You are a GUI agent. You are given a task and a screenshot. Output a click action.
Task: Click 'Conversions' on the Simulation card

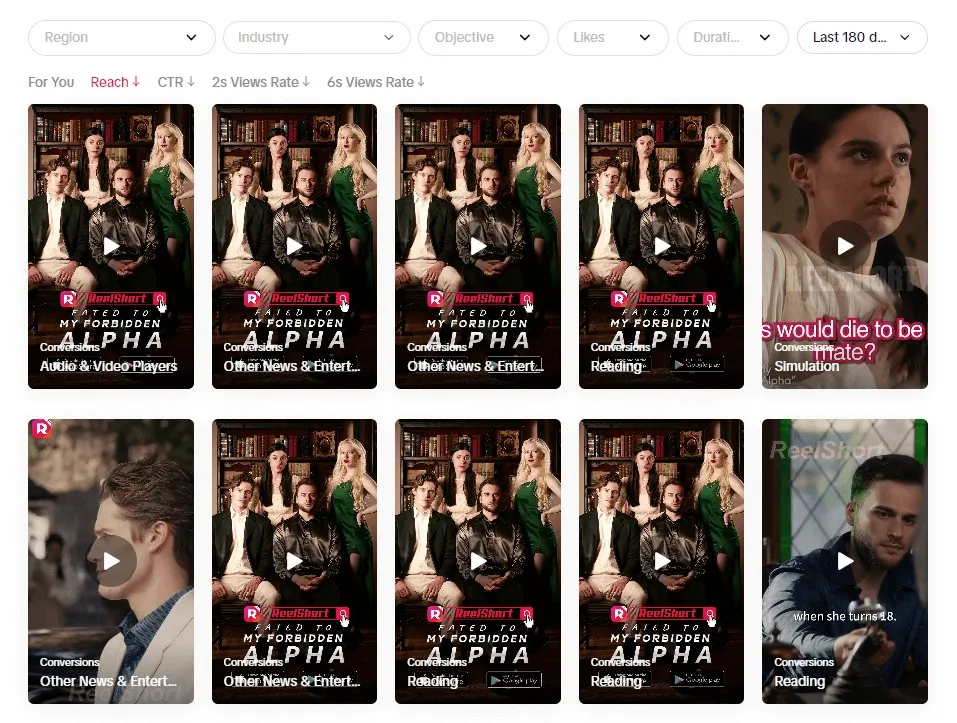(804, 347)
